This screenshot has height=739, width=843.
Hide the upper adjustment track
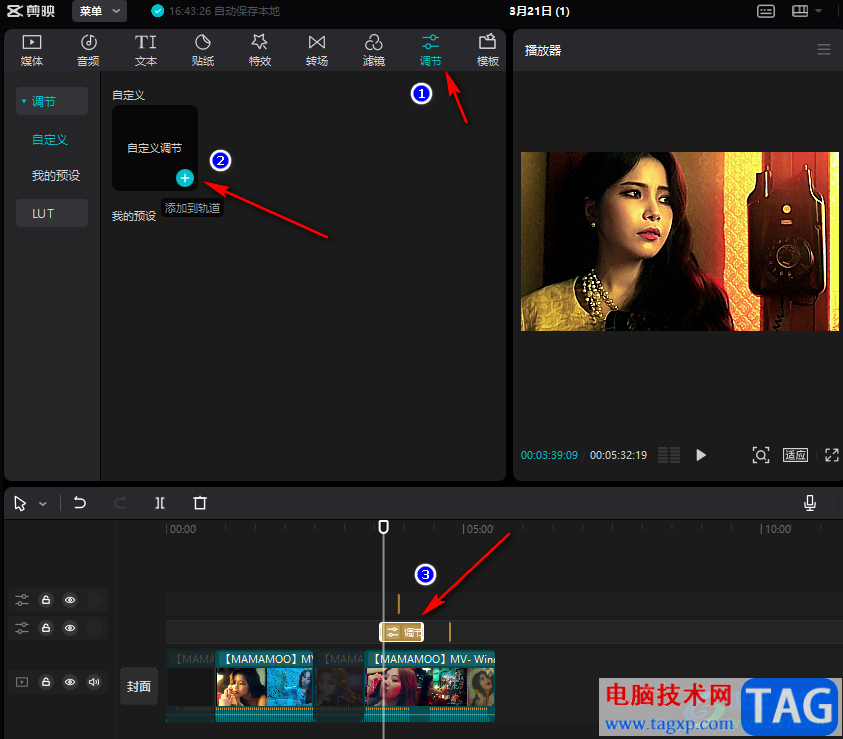(x=70, y=600)
